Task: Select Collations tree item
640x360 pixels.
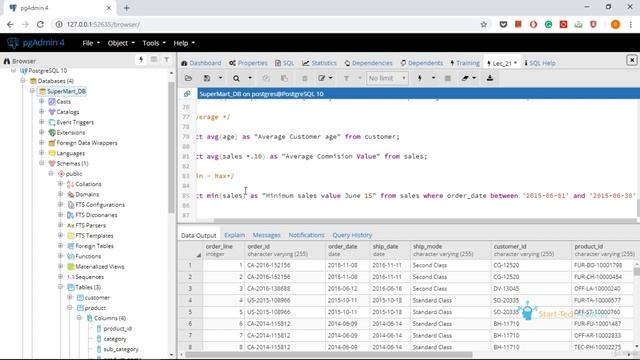Action: pos(88,184)
